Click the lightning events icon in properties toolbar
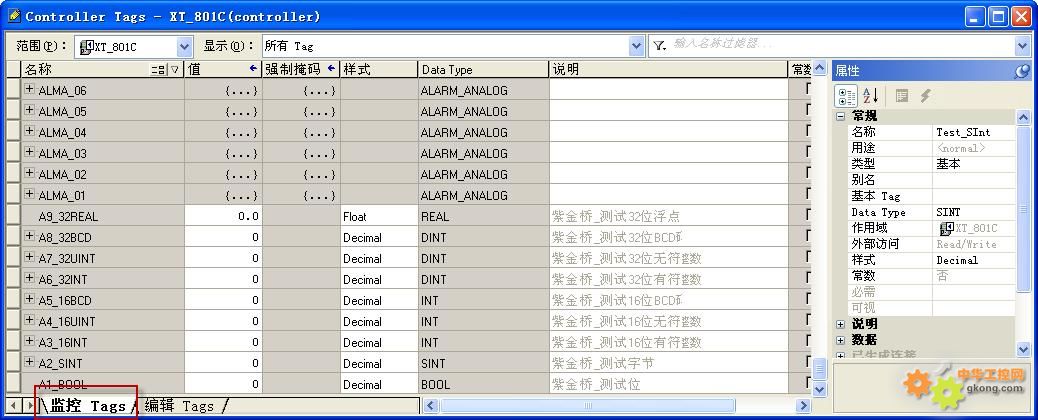The width and height of the screenshot is (1038, 420). [x=926, y=96]
